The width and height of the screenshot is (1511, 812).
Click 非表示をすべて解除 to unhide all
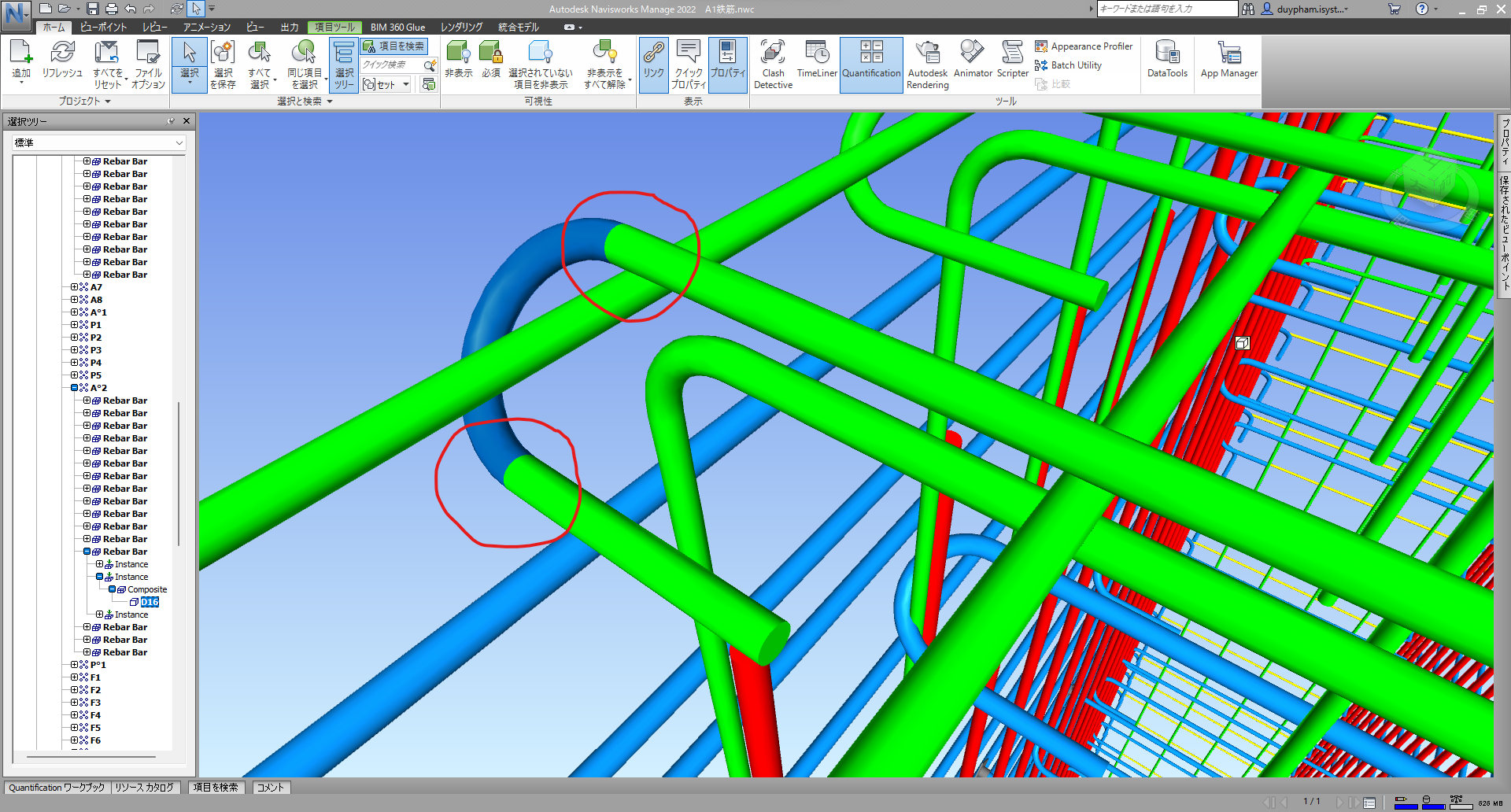click(x=604, y=63)
